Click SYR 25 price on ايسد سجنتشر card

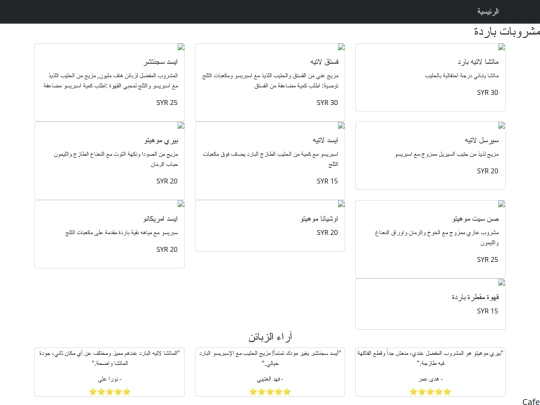click(167, 103)
